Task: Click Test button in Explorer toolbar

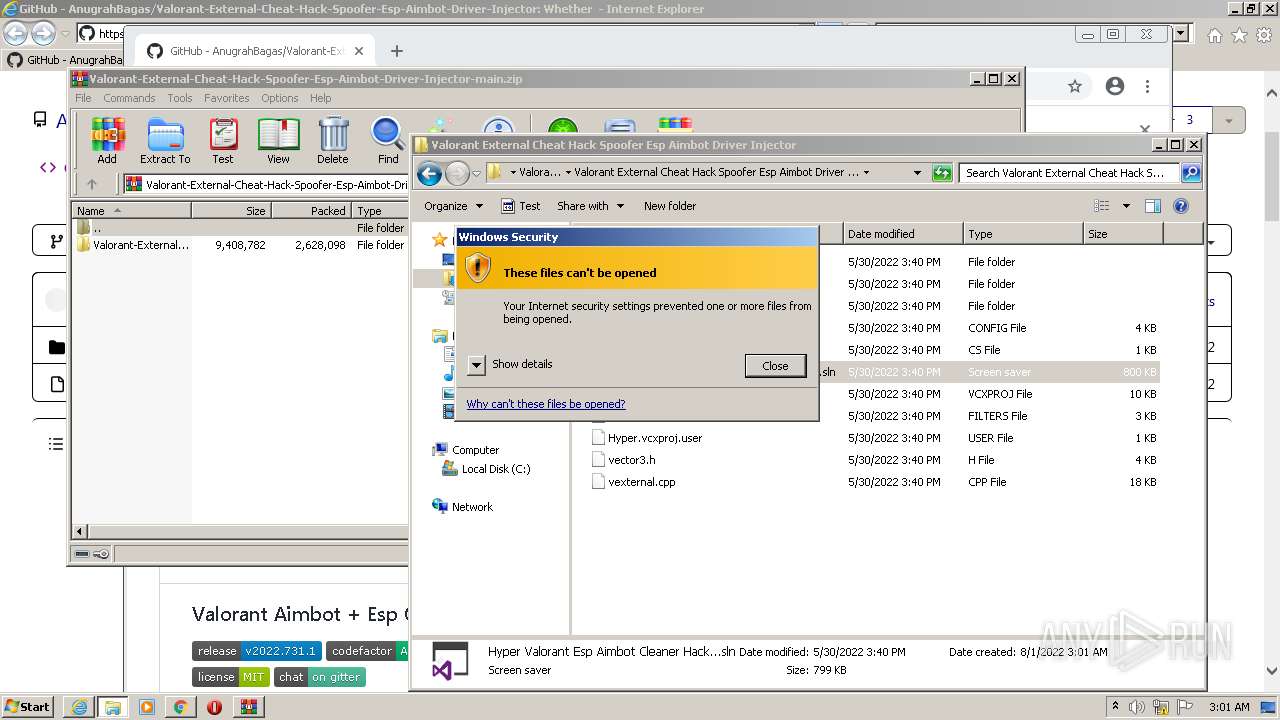Action: (520, 206)
